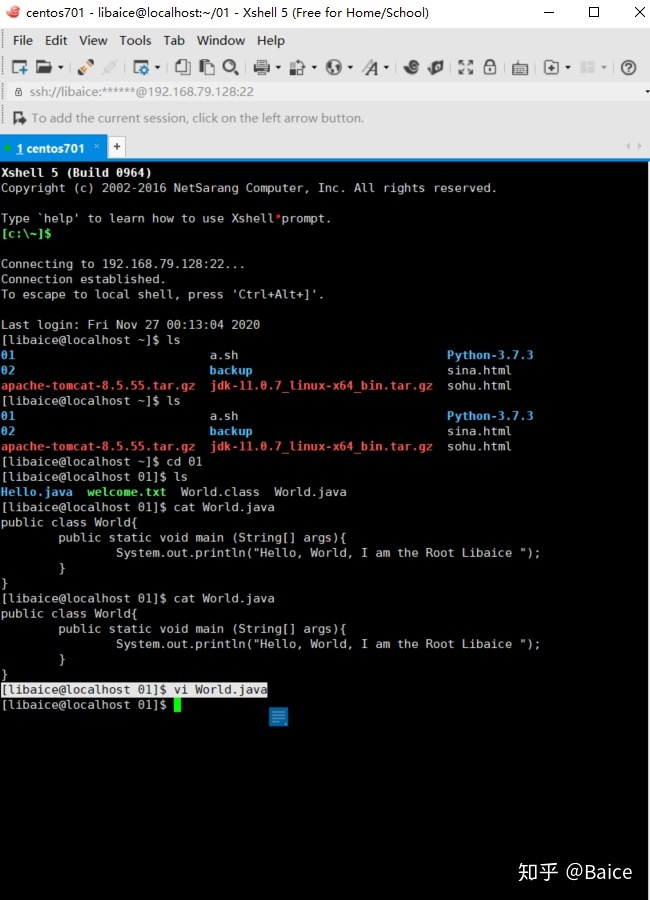
Task: Open the File menu
Action: click(23, 40)
